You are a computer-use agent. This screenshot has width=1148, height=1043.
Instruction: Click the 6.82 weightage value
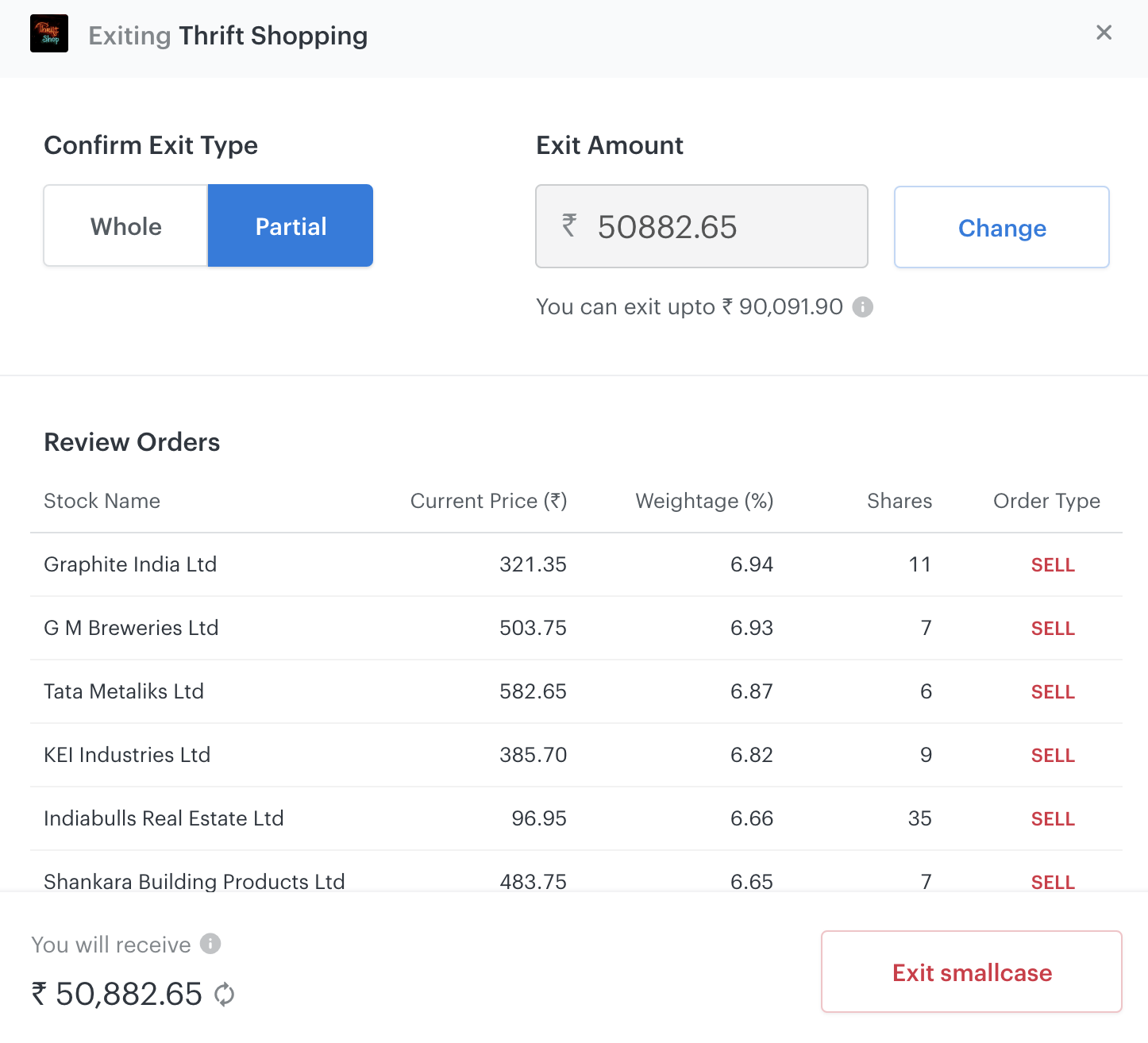coord(751,755)
